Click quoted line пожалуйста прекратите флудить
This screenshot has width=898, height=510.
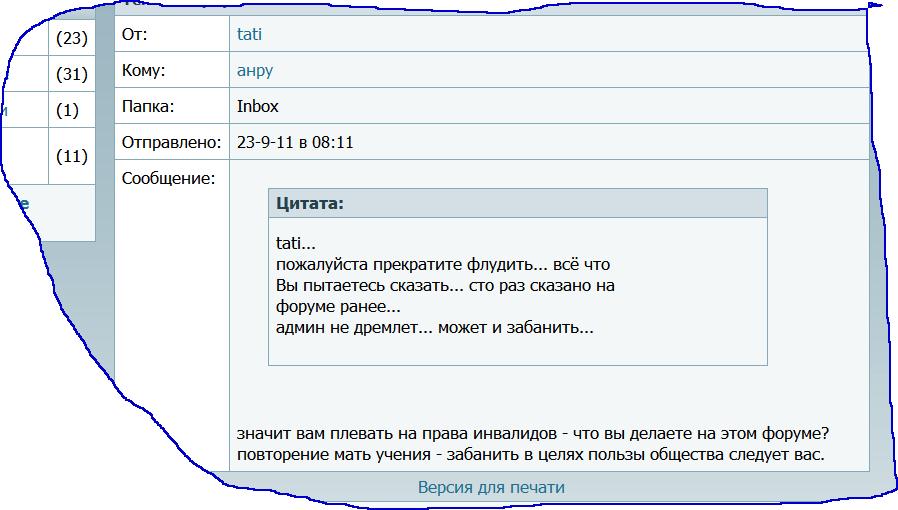[x=442, y=265]
